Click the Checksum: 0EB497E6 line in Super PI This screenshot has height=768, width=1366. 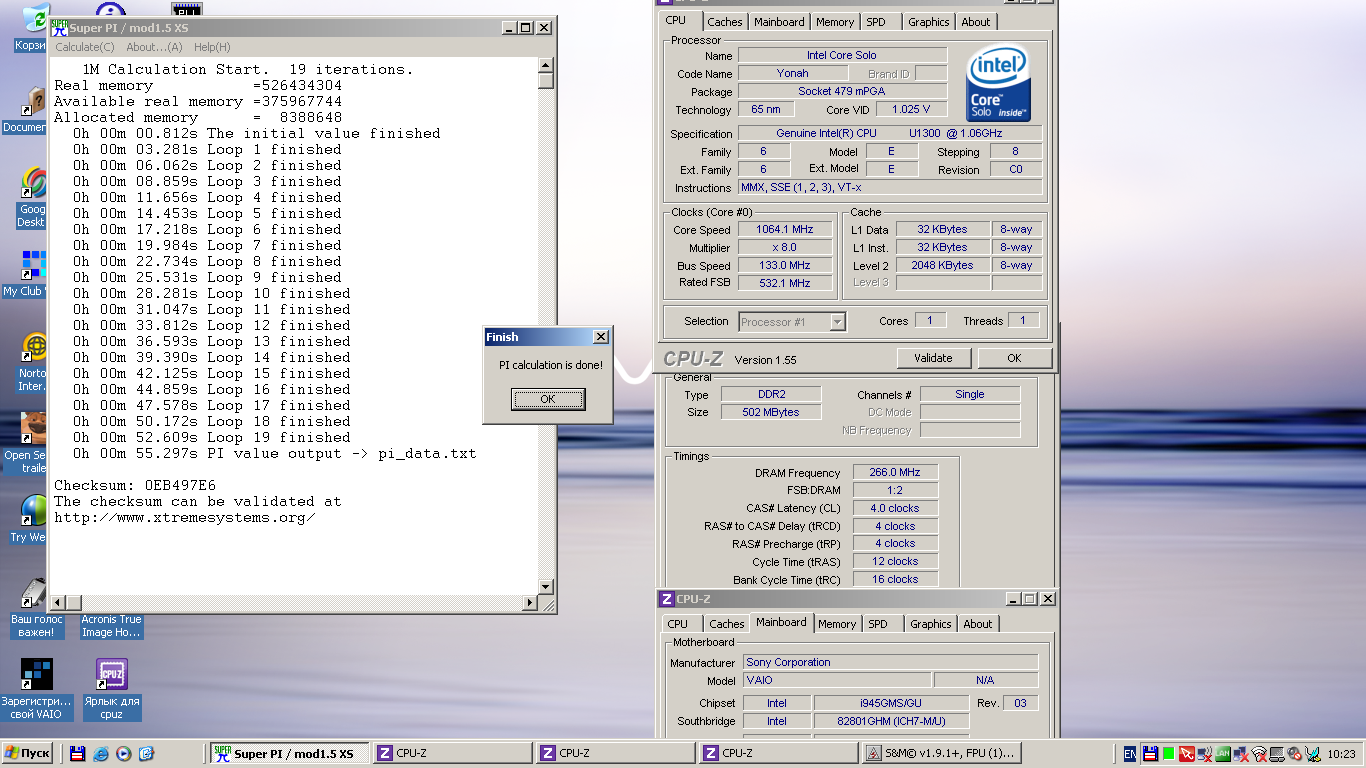tap(135, 485)
